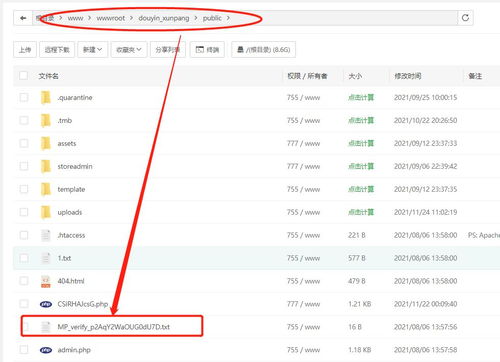Sort by the 修改时间 column header
This screenshot has width=500, height=362.
(408, 76)
